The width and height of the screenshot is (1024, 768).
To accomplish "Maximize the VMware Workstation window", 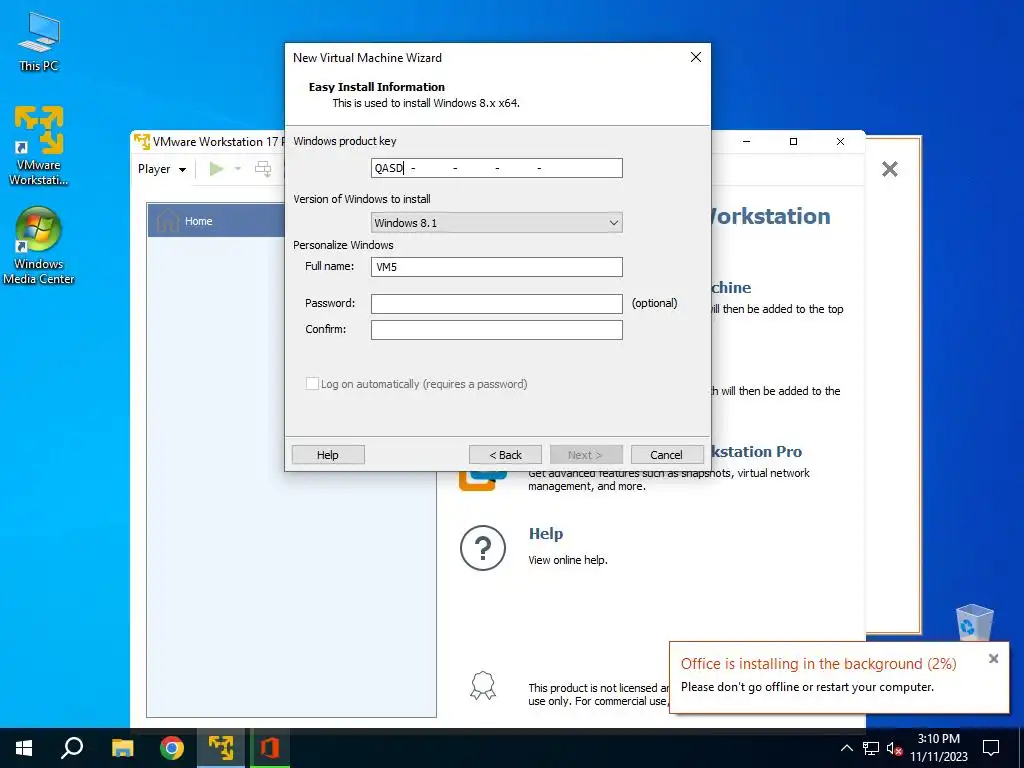I will pyautogui.click(x=793, y=141).
